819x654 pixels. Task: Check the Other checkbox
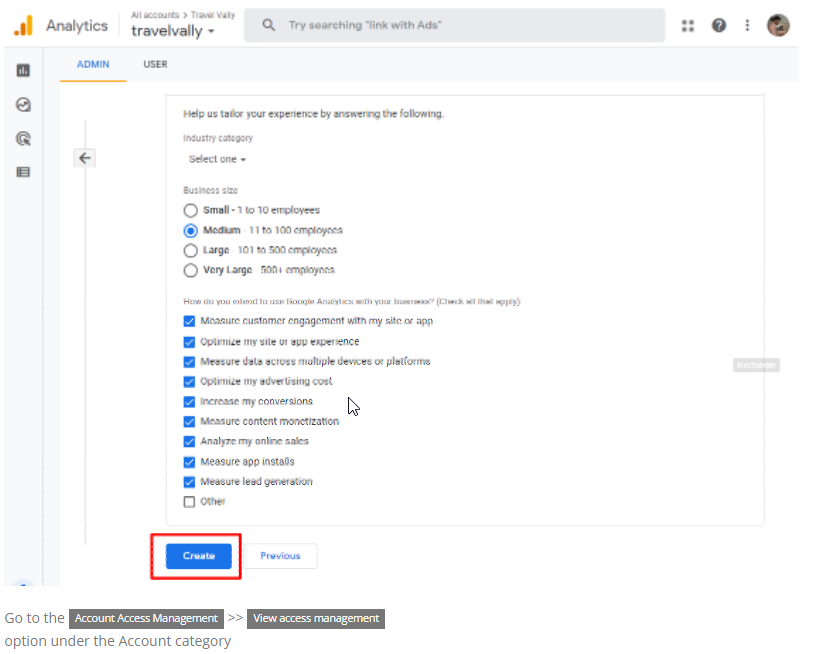click(189, 501)
